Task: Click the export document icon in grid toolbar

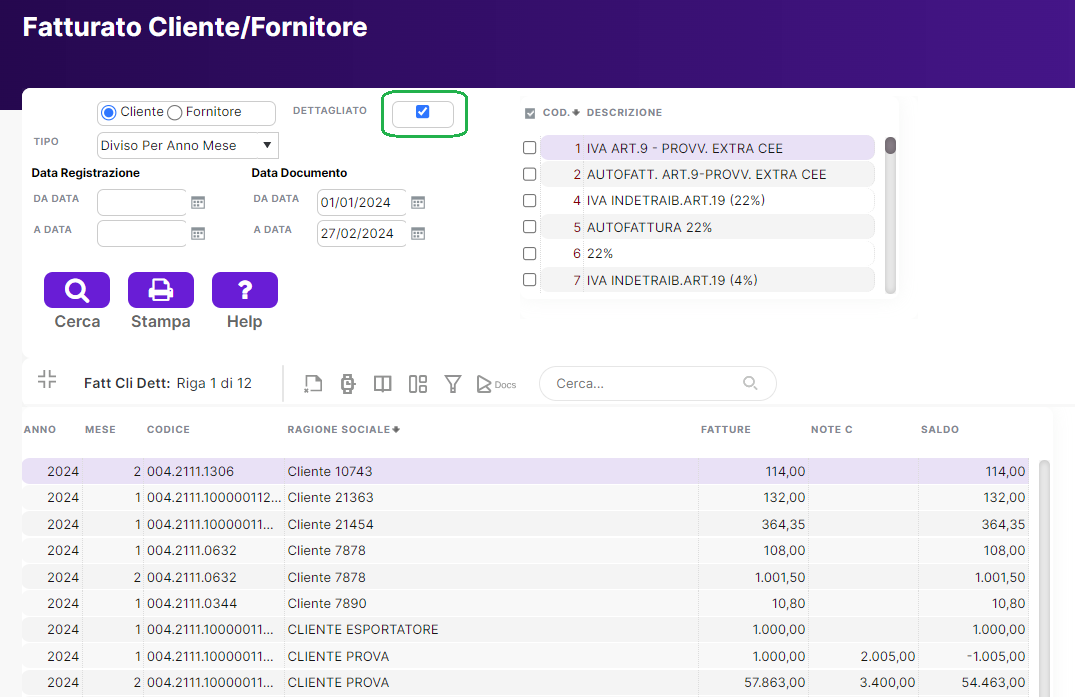Action: click(313, 384)
